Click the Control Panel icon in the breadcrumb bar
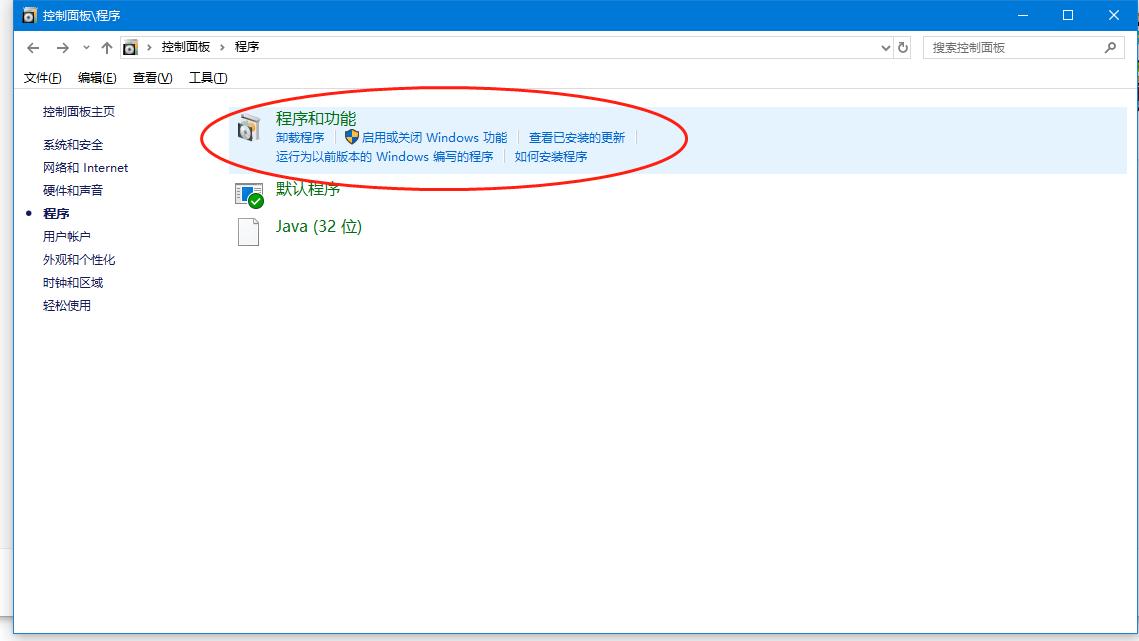Viewport: 1139px width, 641px height. pyautogui.click(x=130, y=46)
